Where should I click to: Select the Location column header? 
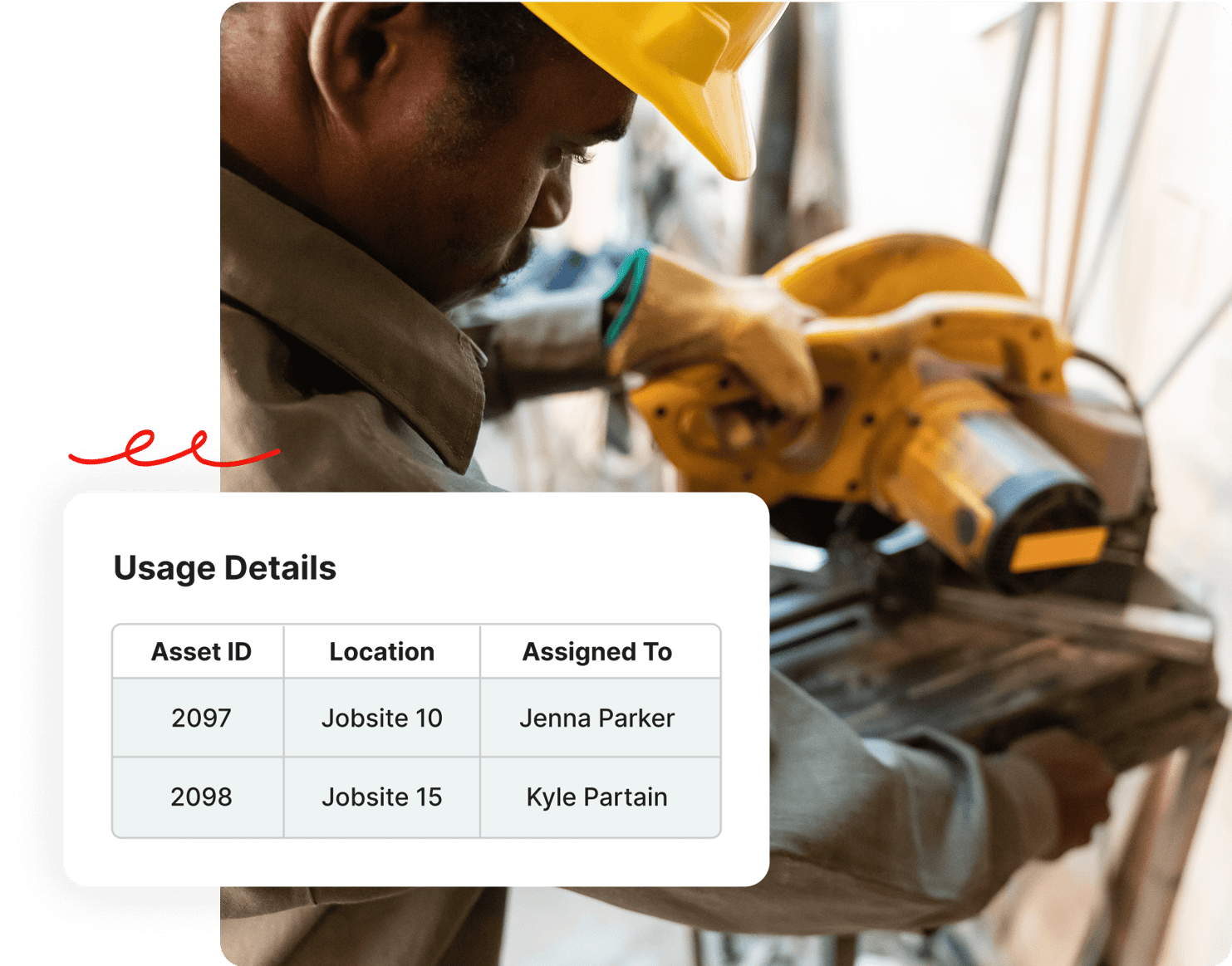[x=381, y=652]
